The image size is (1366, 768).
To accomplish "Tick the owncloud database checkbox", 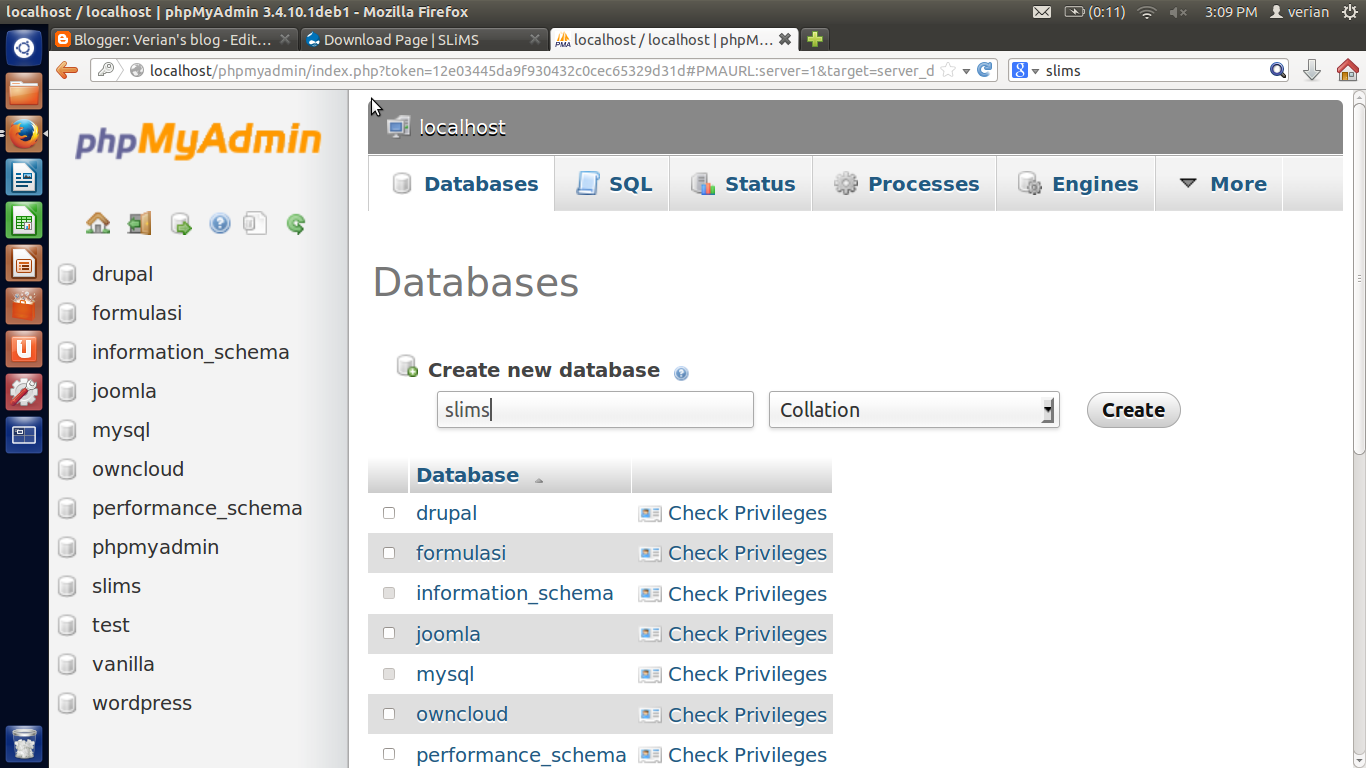I will pyautogui.click(x=389, y=714).
